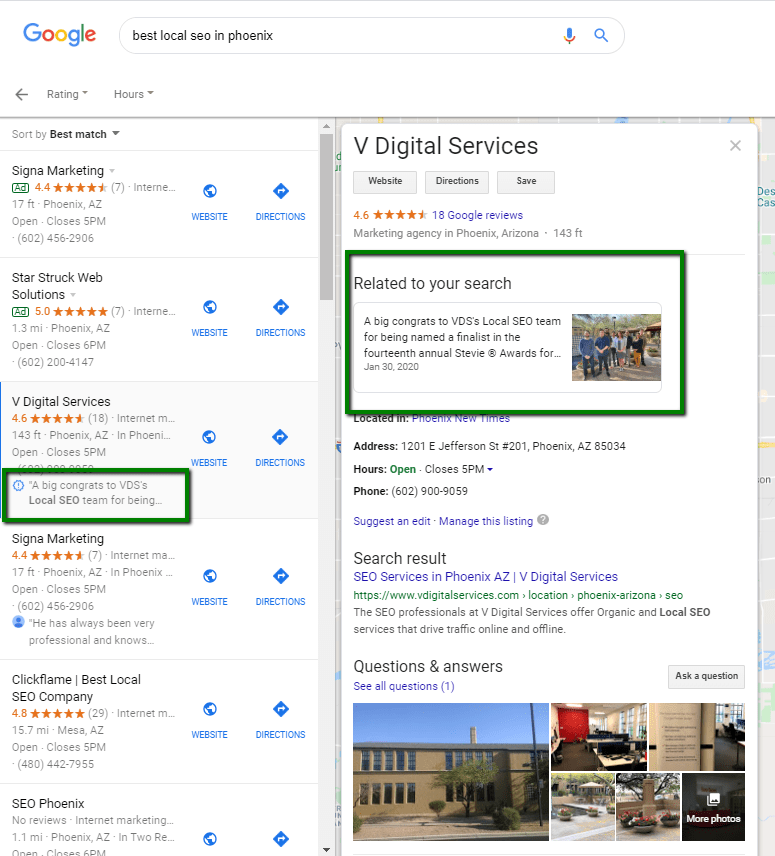Image resolution: width=775 pixels, height=856 pixels.
Task: Click scrollbar up arrow of results list
Action: tap(326, 126)
